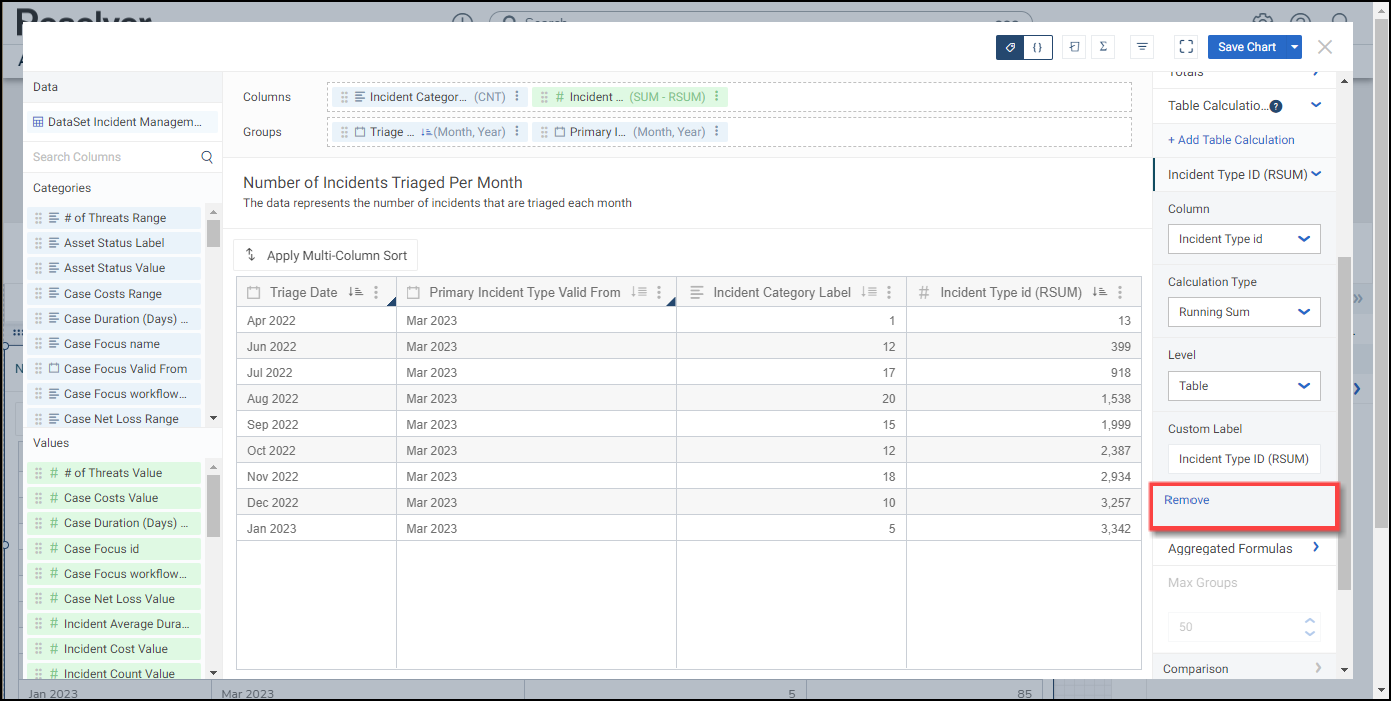Viewport: 1391px width, 701px height.
Task: Open options menu of Incident Category CNT pill
Action: point(517,97)
